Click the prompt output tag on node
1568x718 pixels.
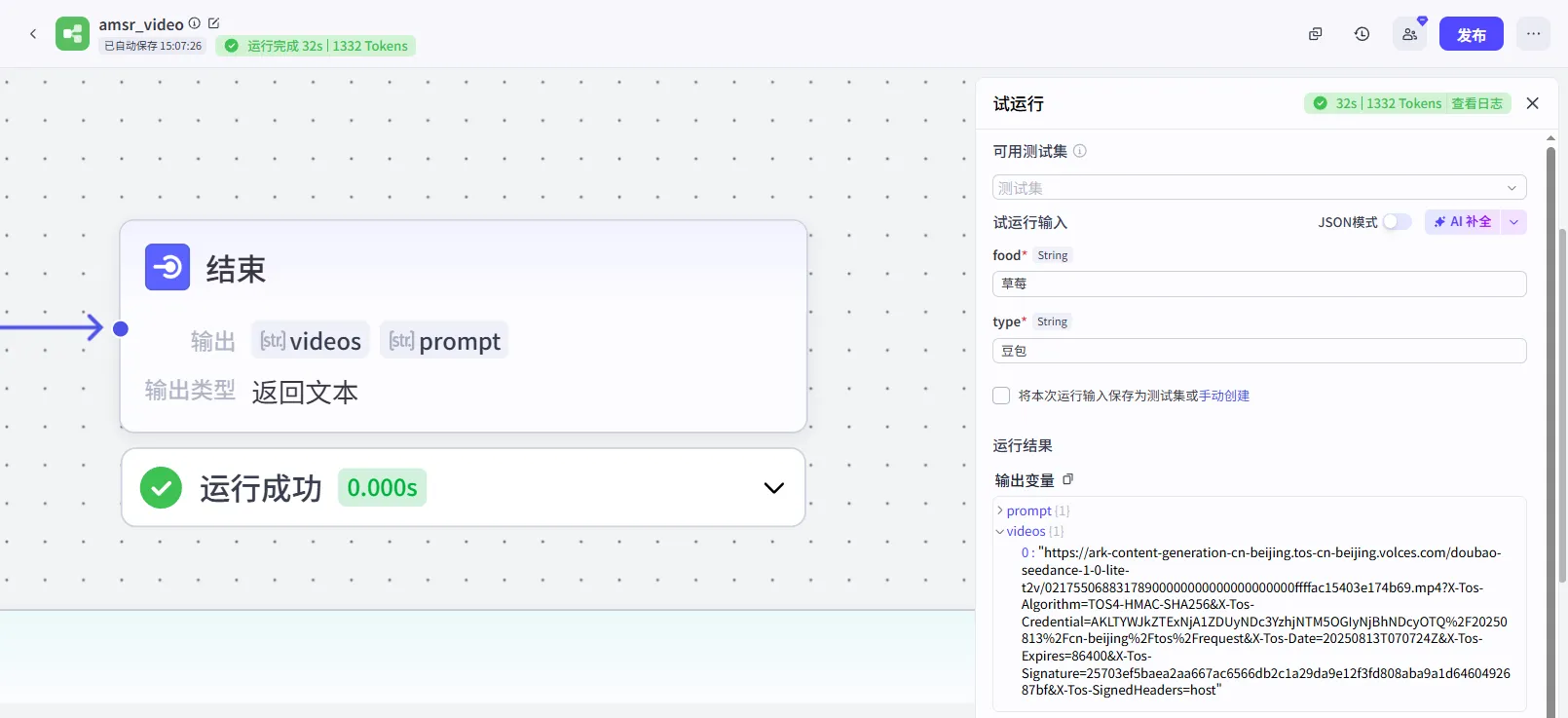(x=444, y=340)
